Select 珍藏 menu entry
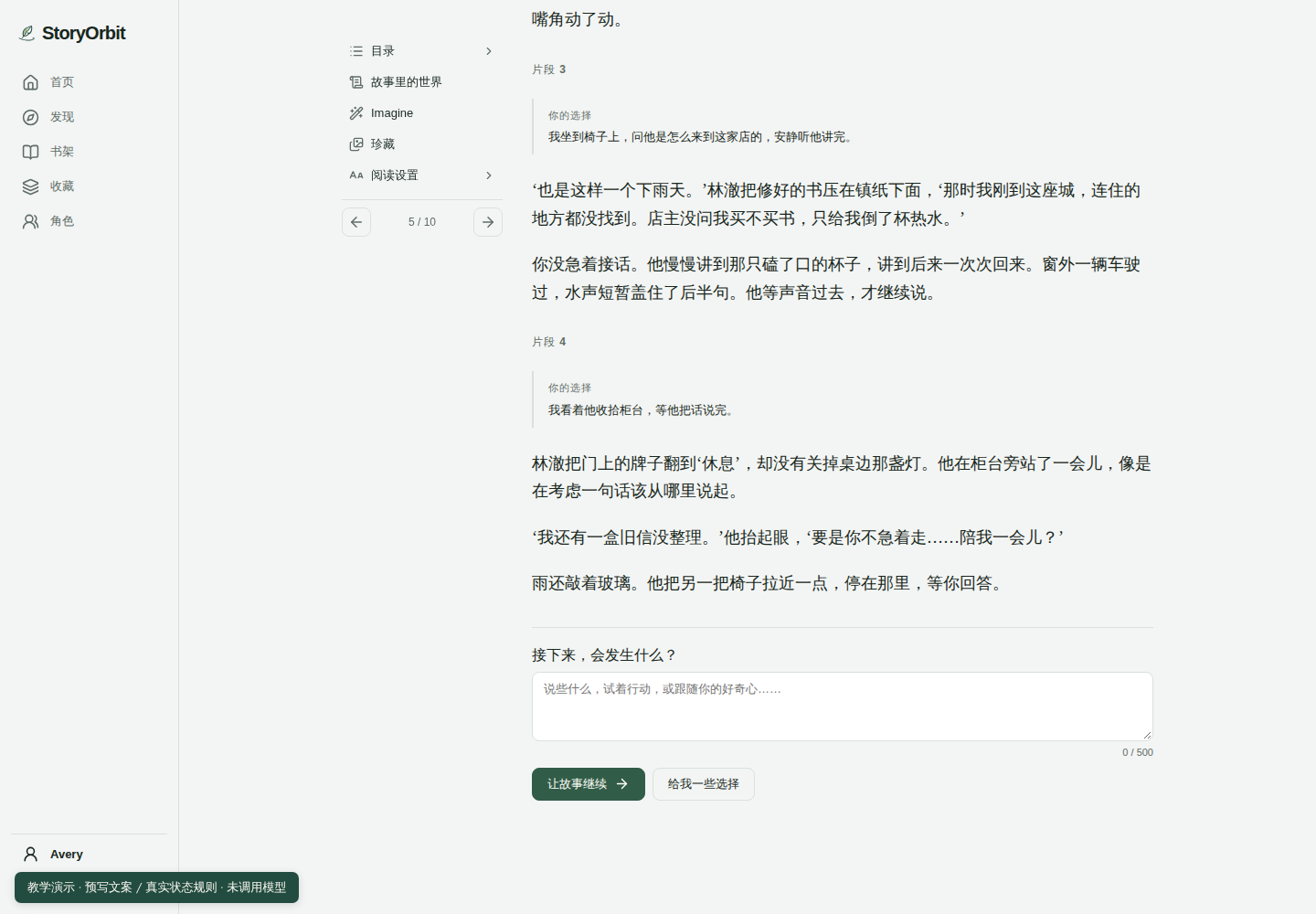Image resolution: width=1316 pixels, height=914 pixels. coord(422,144)
